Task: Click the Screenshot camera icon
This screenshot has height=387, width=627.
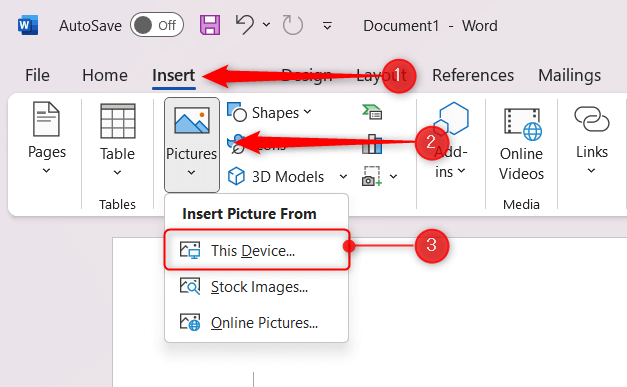Action: [372, 176]
